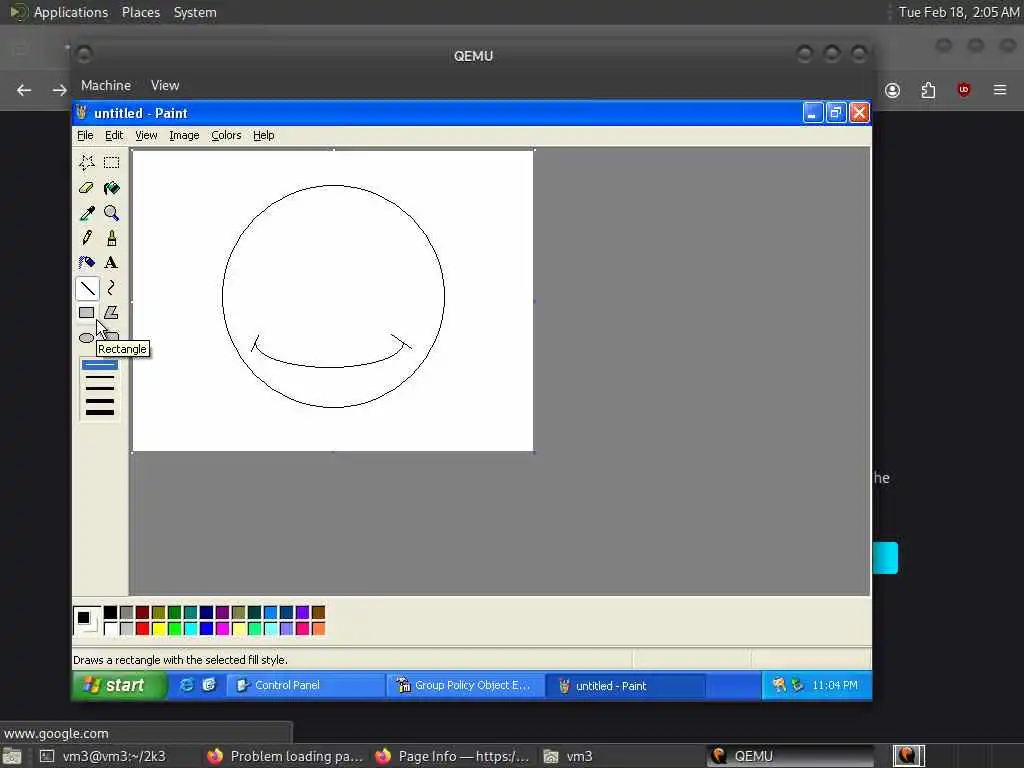Image resolution: width=1024 pixels, height=768 pixels.
Task: Choose the thinnest line width
Action: coord(99,365)
